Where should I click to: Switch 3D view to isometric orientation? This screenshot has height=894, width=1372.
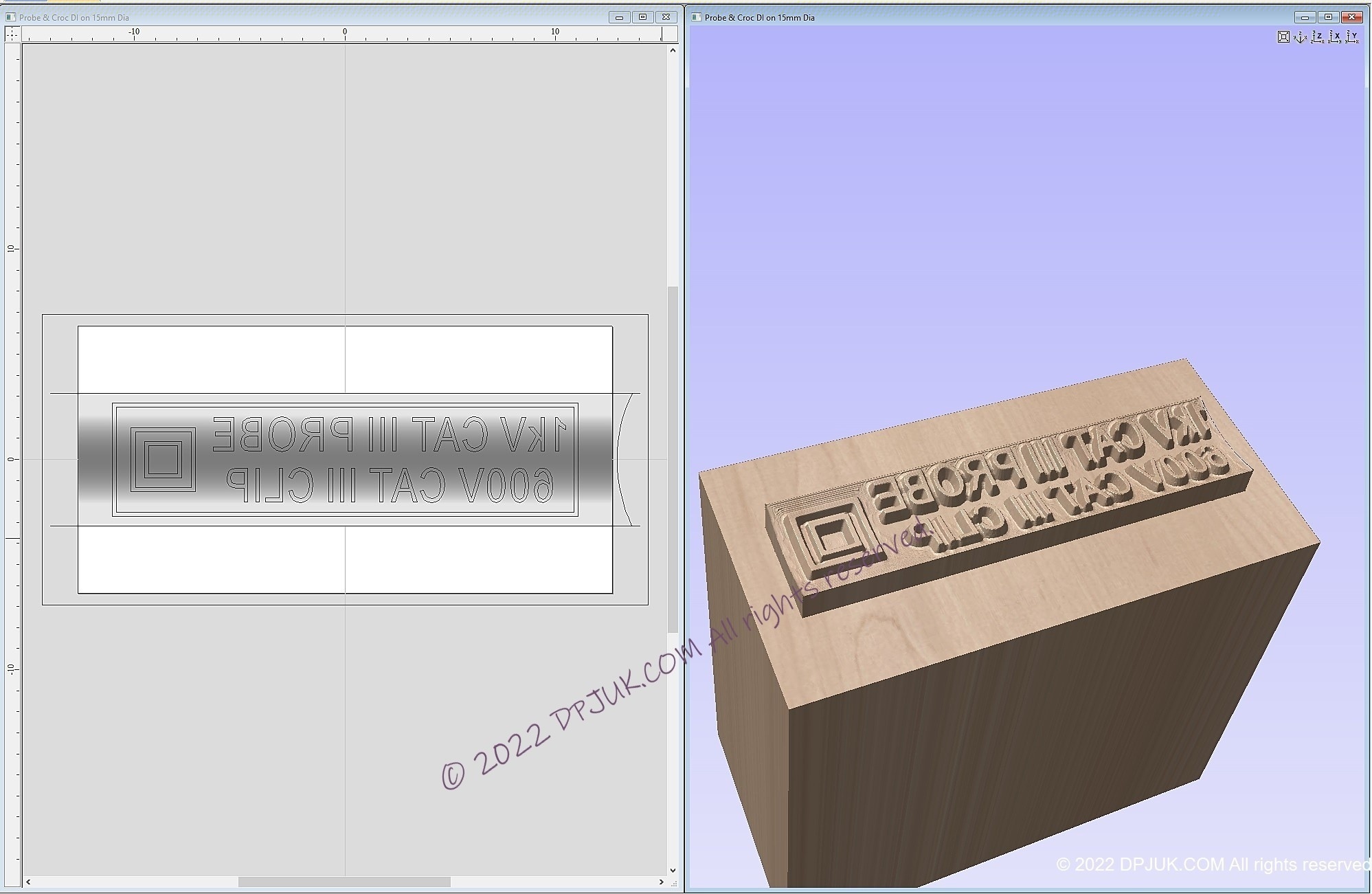point(1300,37)
